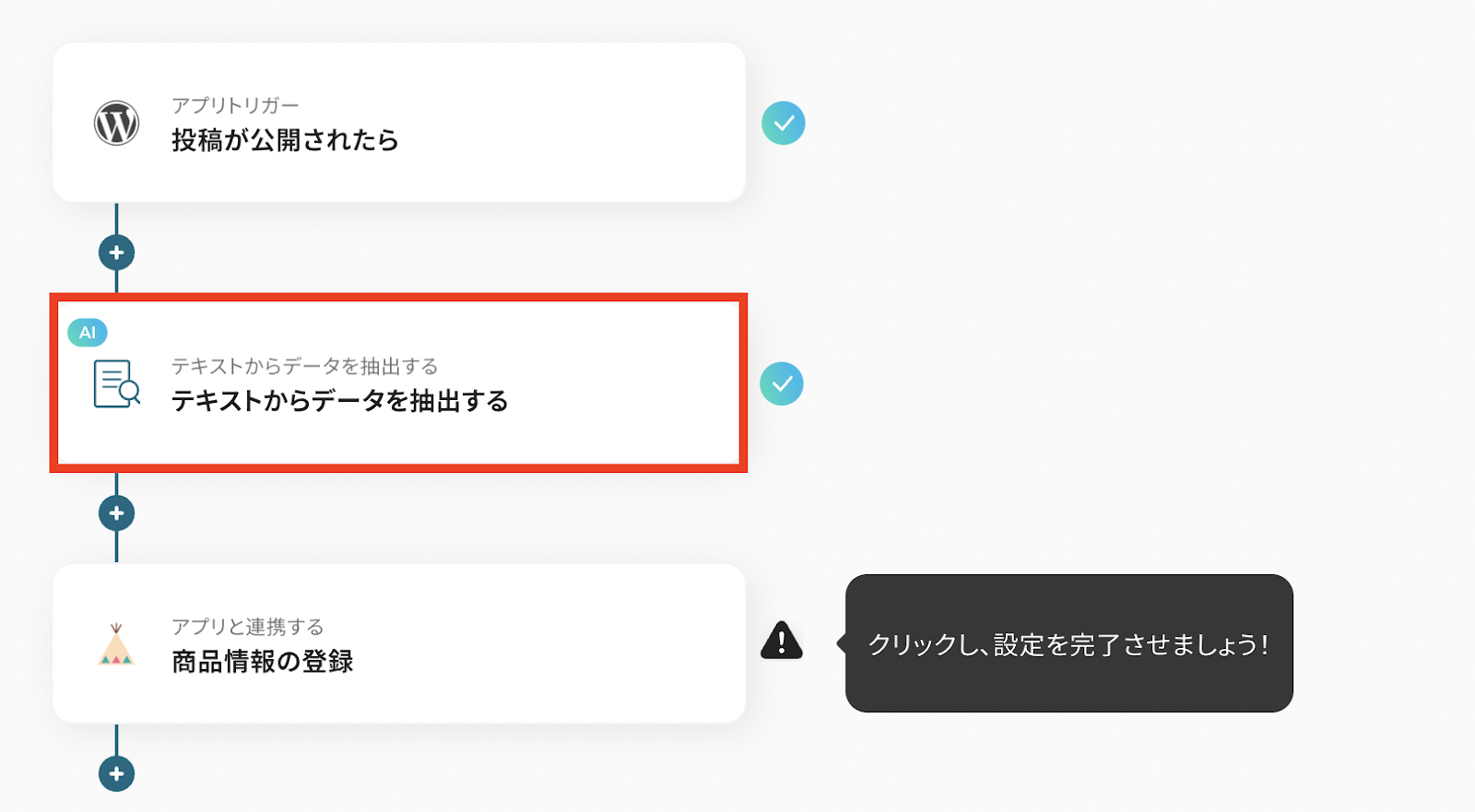Click the checkmark beside 投稿が公開されたら
This screenshot has width=1475, height=812.
click(x=784, y=123)
